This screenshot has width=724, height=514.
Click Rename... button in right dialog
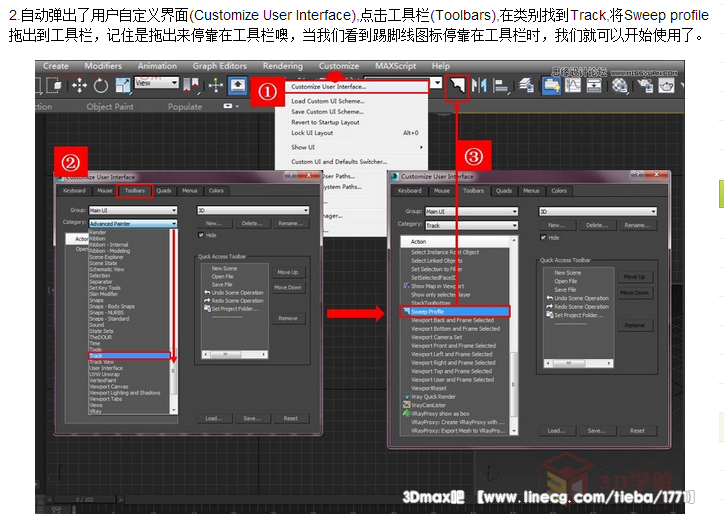pos(637,225)
